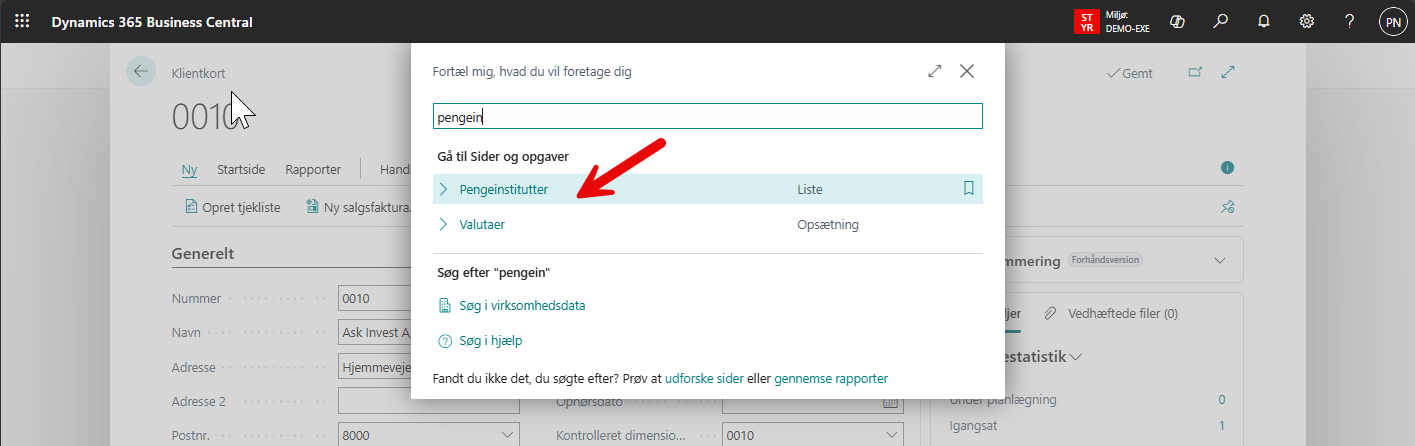Open the PN user account avatar
This screenshot has height=446, width=1415.
[x=1391, y=21]
